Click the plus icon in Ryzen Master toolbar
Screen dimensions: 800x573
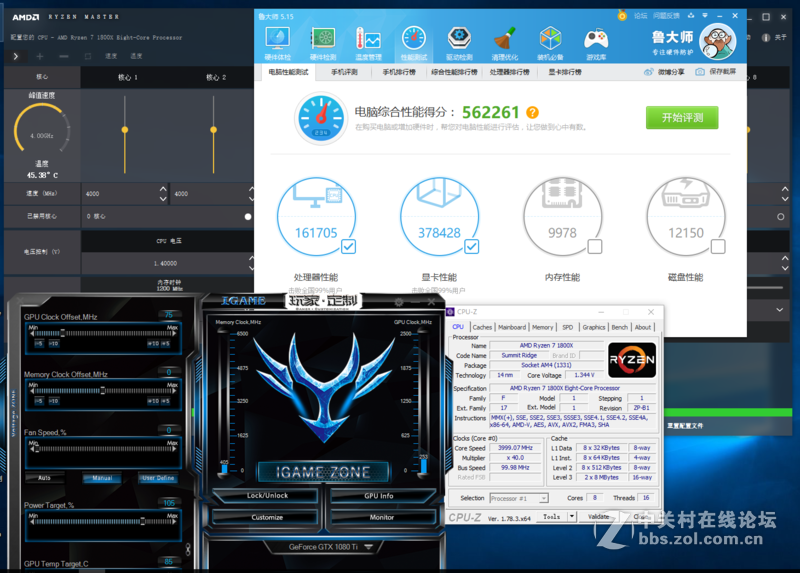point(40,56)
